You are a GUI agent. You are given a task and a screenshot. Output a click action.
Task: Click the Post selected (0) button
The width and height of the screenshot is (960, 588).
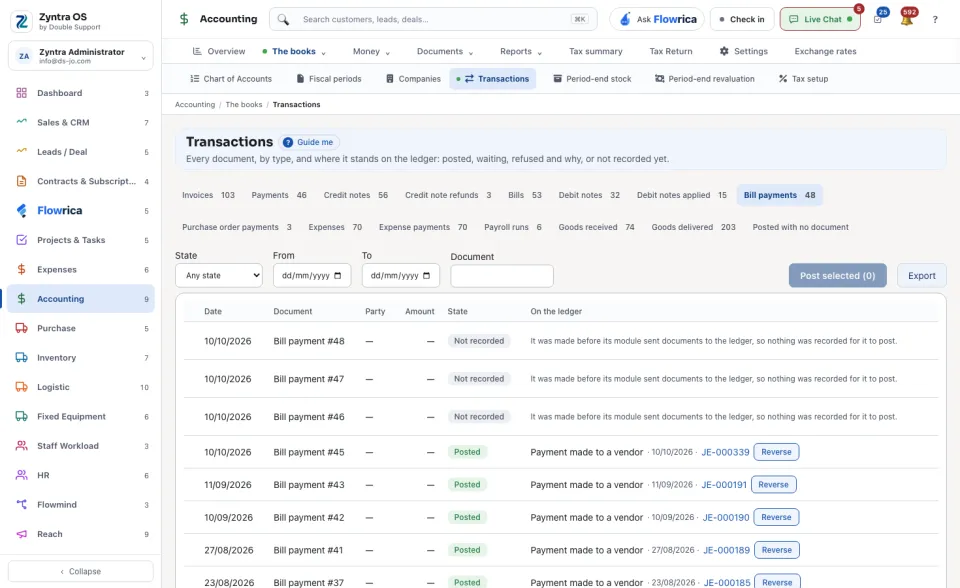point(837,276)
